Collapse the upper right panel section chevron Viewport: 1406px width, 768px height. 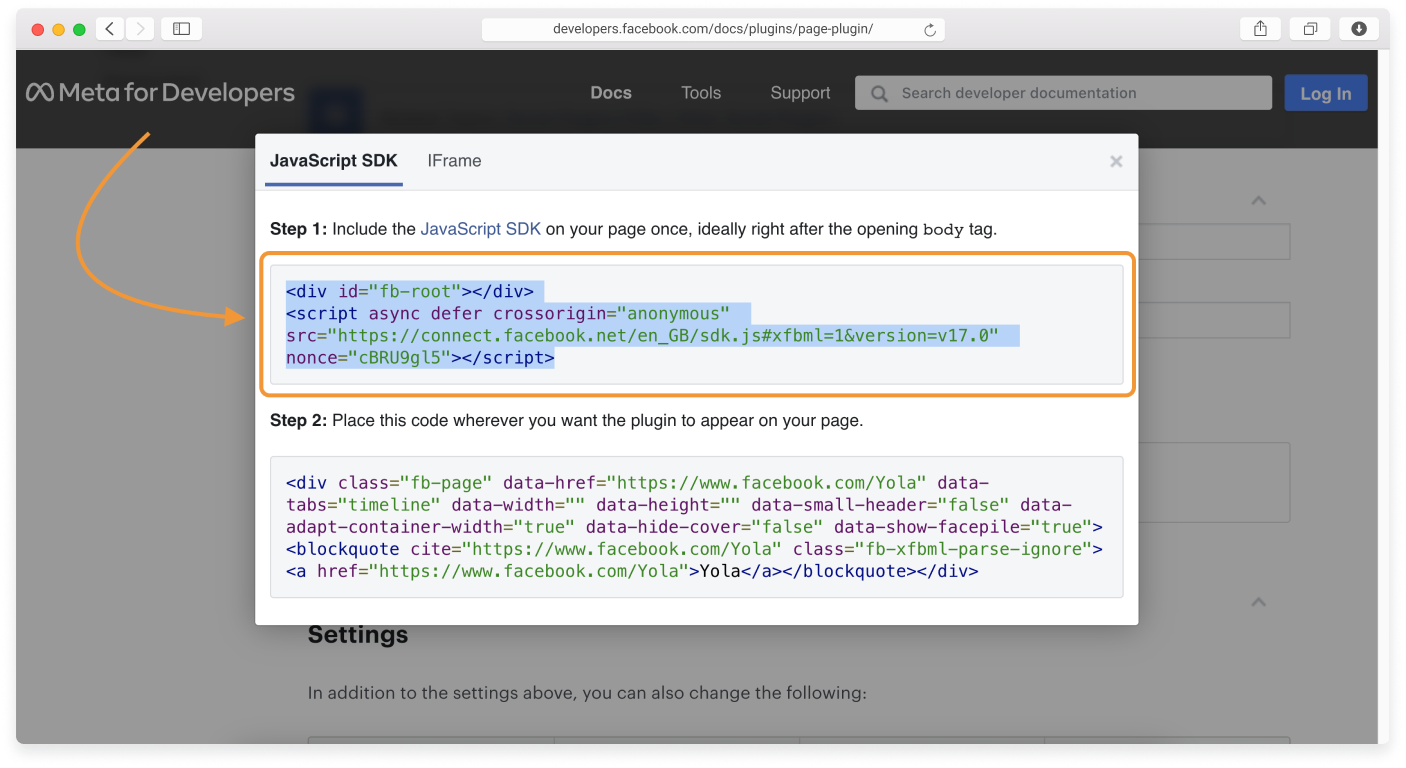tap(1258, 200)
